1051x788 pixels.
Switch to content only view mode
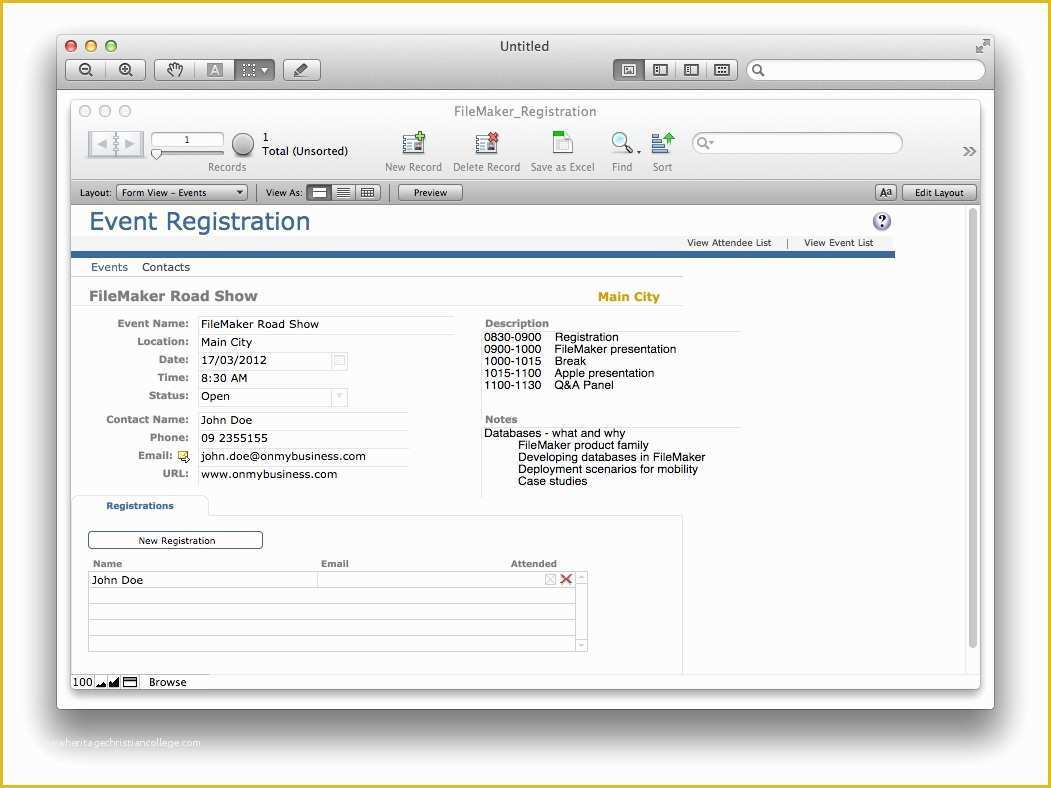629,70
